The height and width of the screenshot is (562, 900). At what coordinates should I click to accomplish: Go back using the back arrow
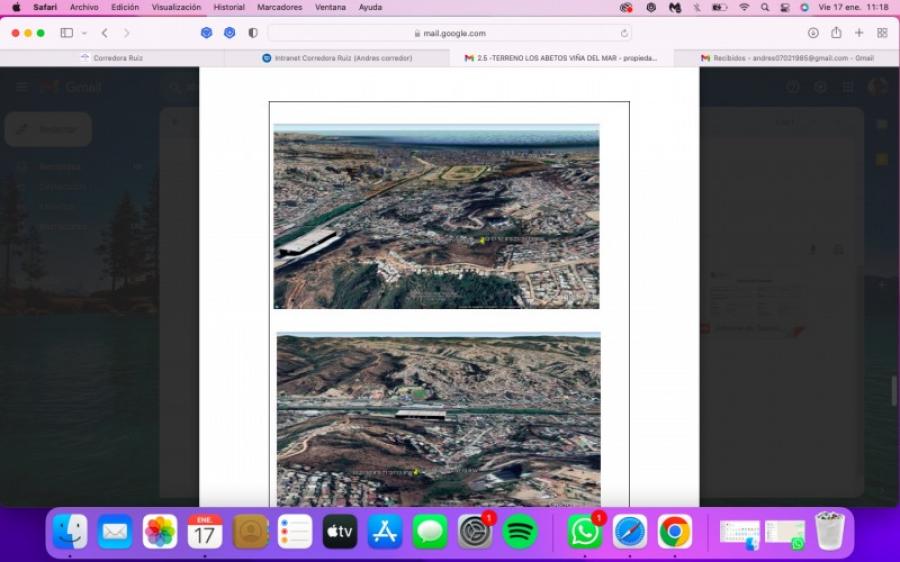(104, 33)
